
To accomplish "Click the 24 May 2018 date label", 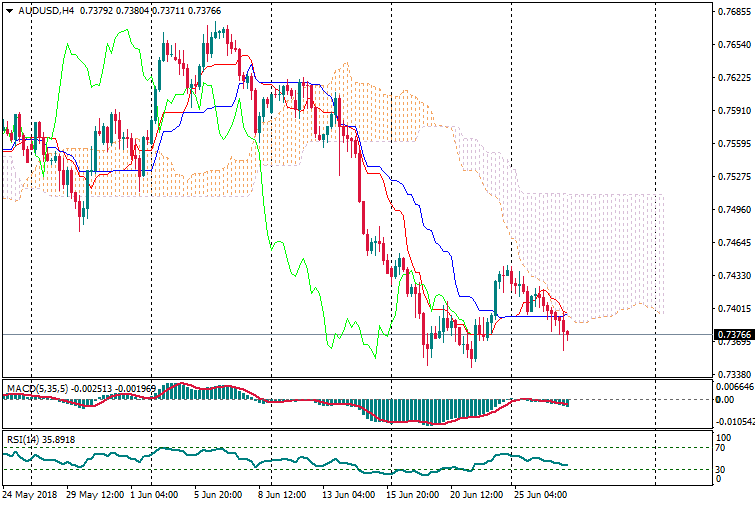I will click(x=31, y=494).
